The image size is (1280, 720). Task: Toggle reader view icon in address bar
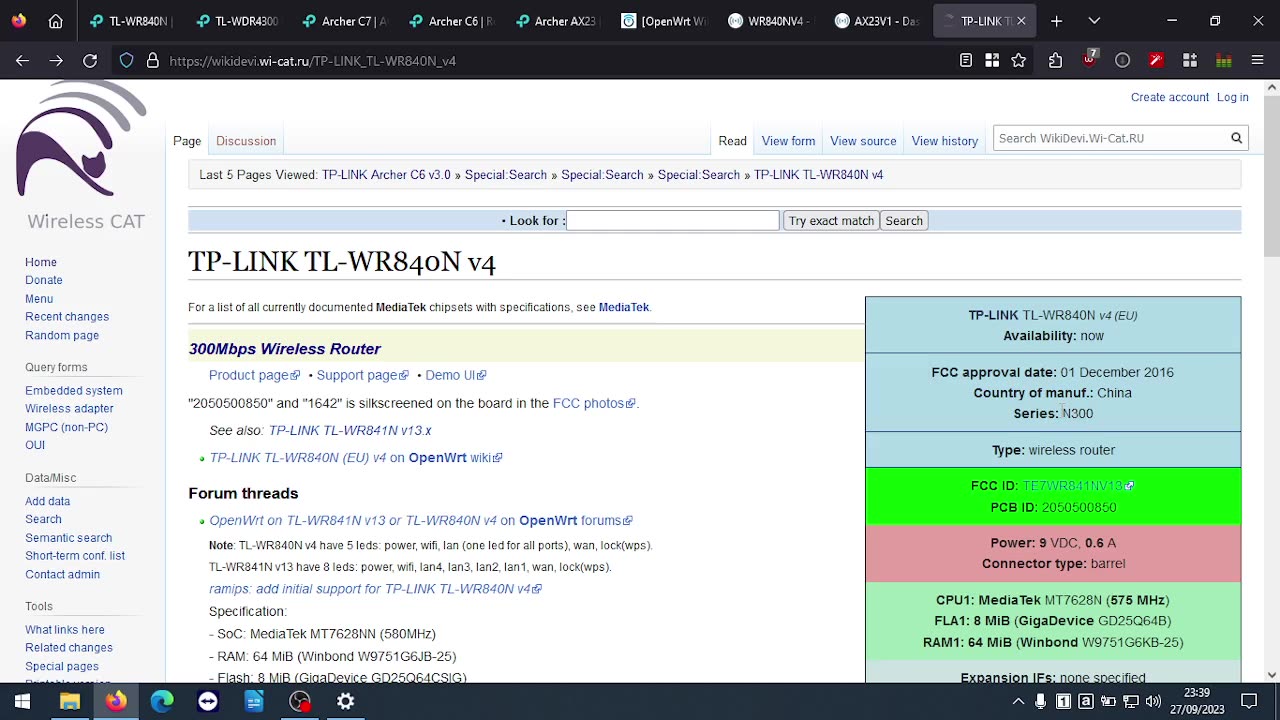pyautogui.click(x=966, y=61)
